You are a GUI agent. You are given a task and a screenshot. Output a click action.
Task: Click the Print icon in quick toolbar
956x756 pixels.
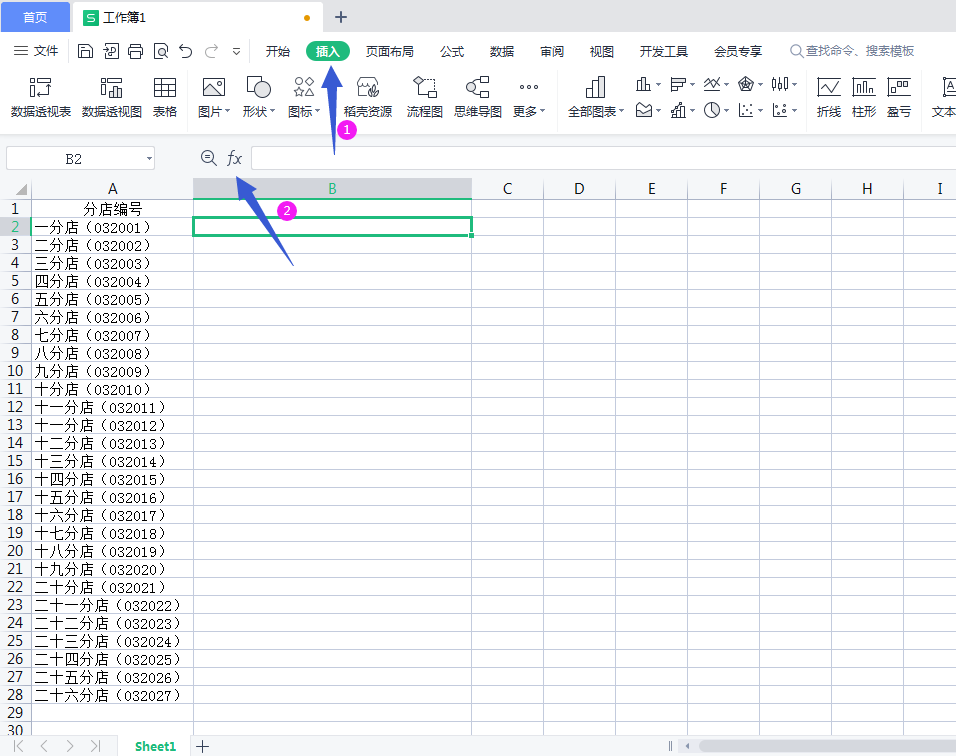point(135,51)
